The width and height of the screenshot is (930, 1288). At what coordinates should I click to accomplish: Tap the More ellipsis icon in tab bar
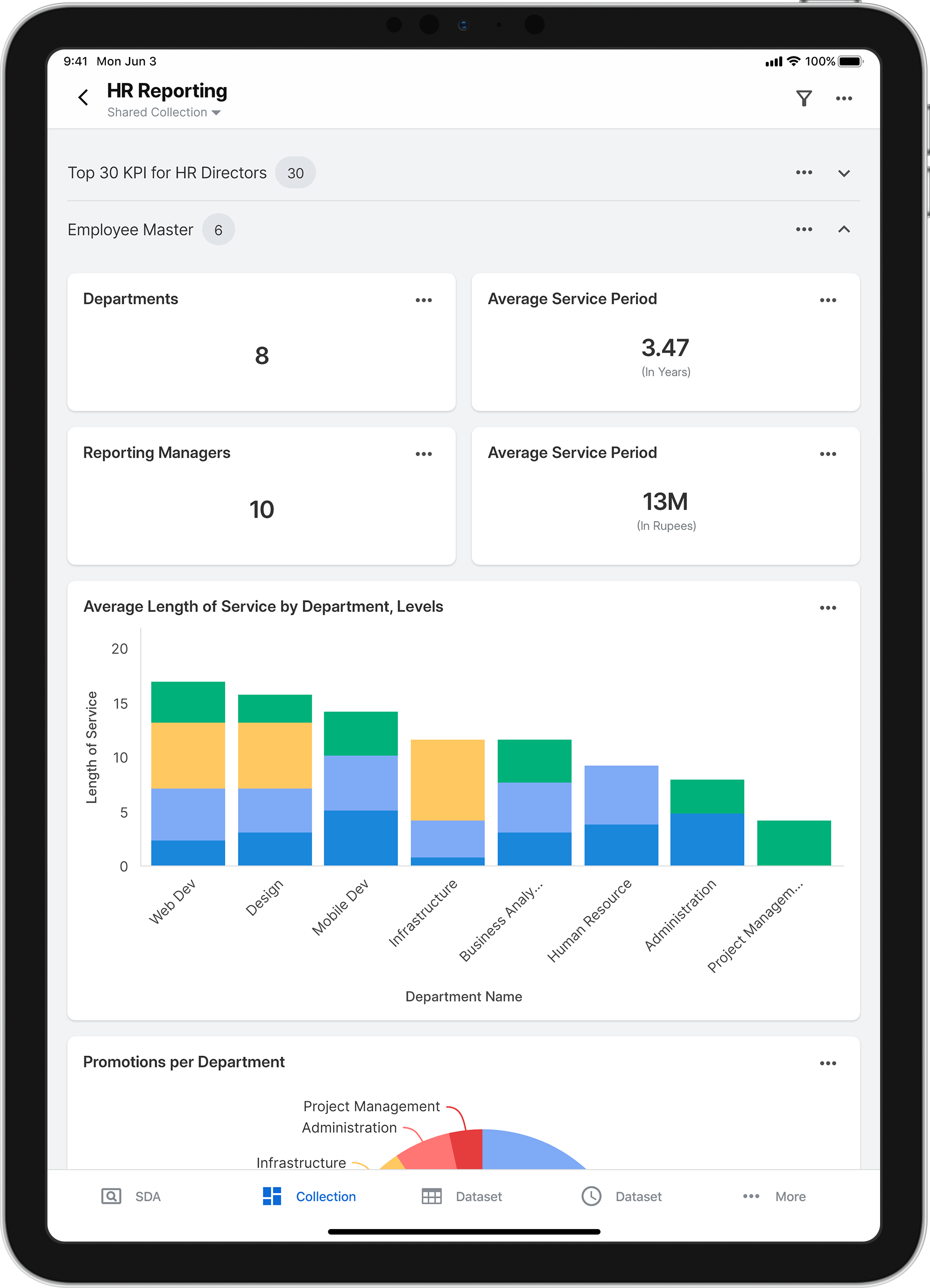pyautogui.click(x=751, y=1197)
